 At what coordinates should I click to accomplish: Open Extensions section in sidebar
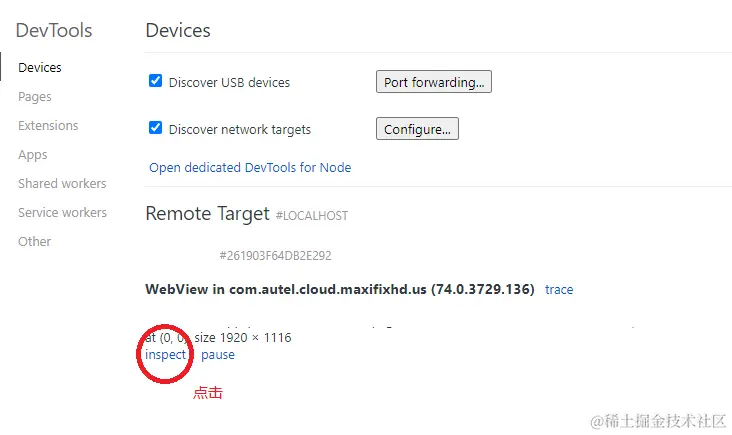(48, 126)
